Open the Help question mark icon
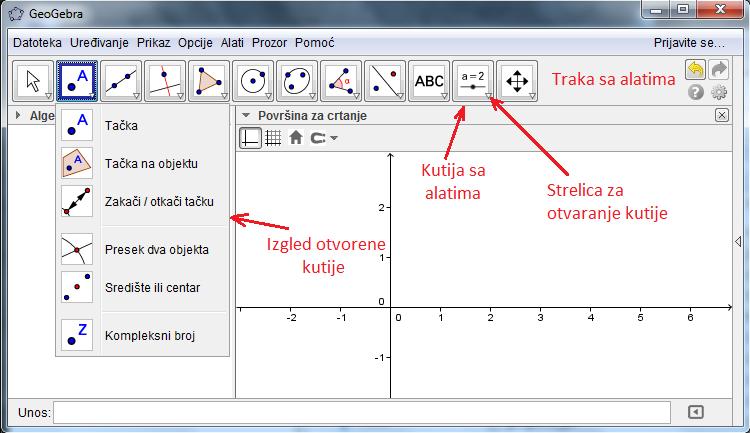This screenshot has width=750, height=433. coord(696,91)
